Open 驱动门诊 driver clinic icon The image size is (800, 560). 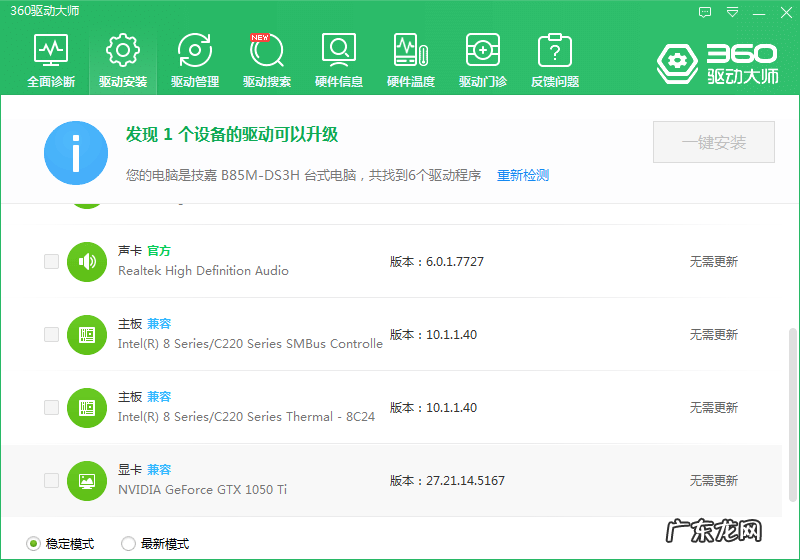coord(483,50)
